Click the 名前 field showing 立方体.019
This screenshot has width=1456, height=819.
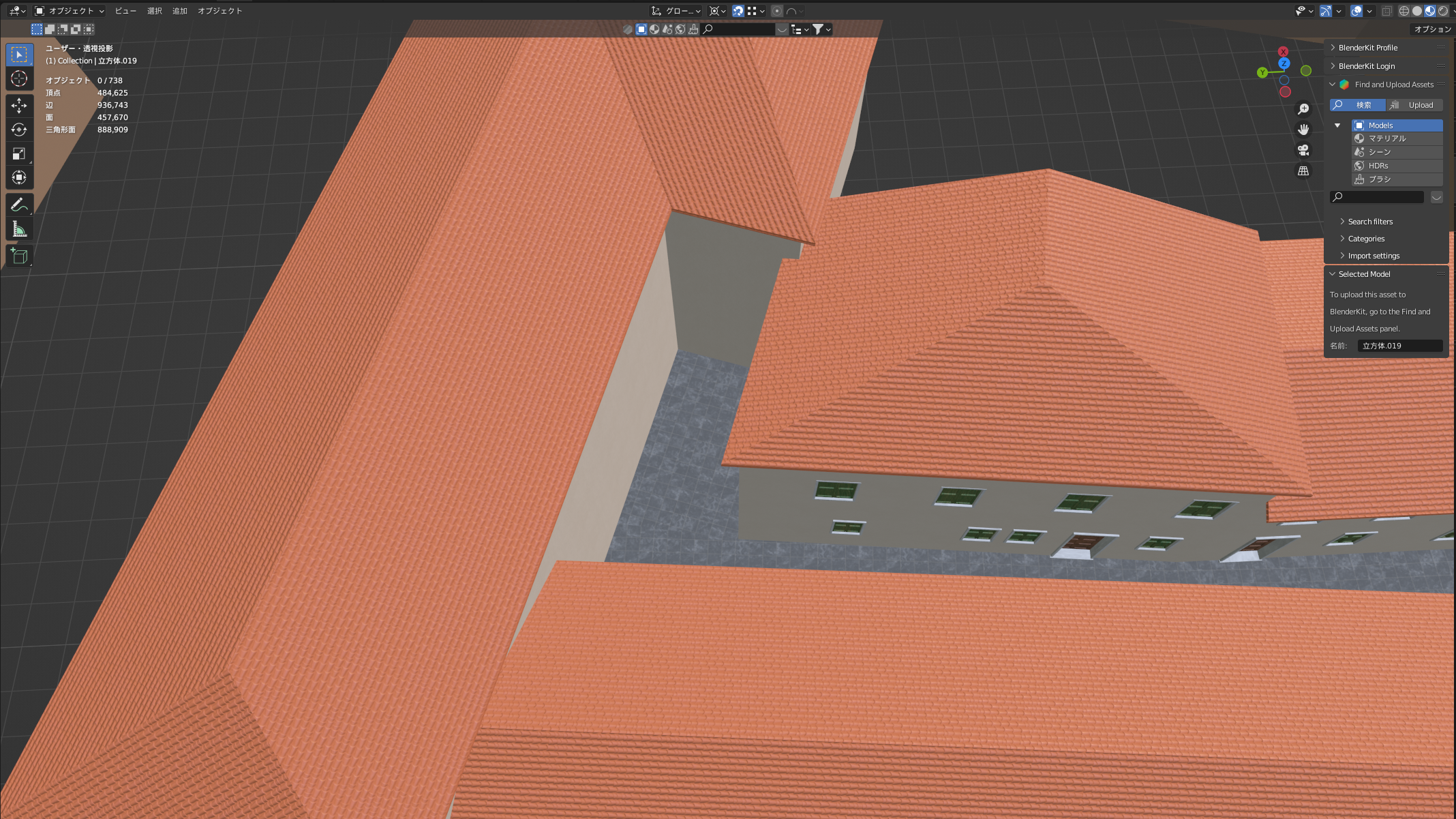[x=1399, y=346]
